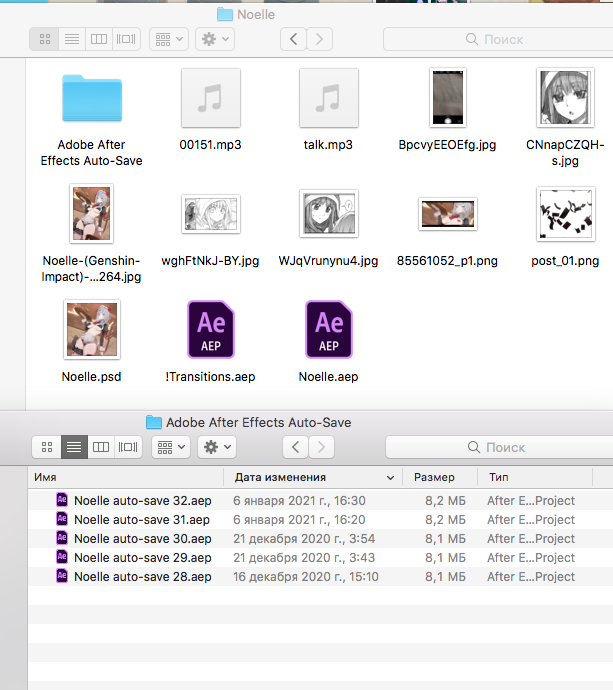Select 85561052_p1.png thumbnail
This screenshot has width=613, height=690.
[x=448, y=214]
